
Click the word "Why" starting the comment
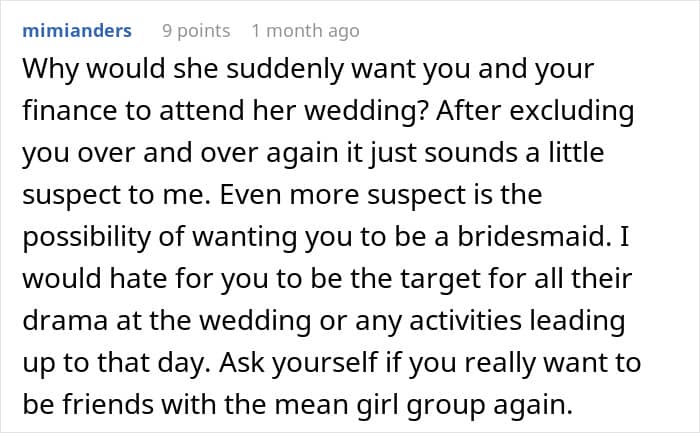click(x=50, y=69)
